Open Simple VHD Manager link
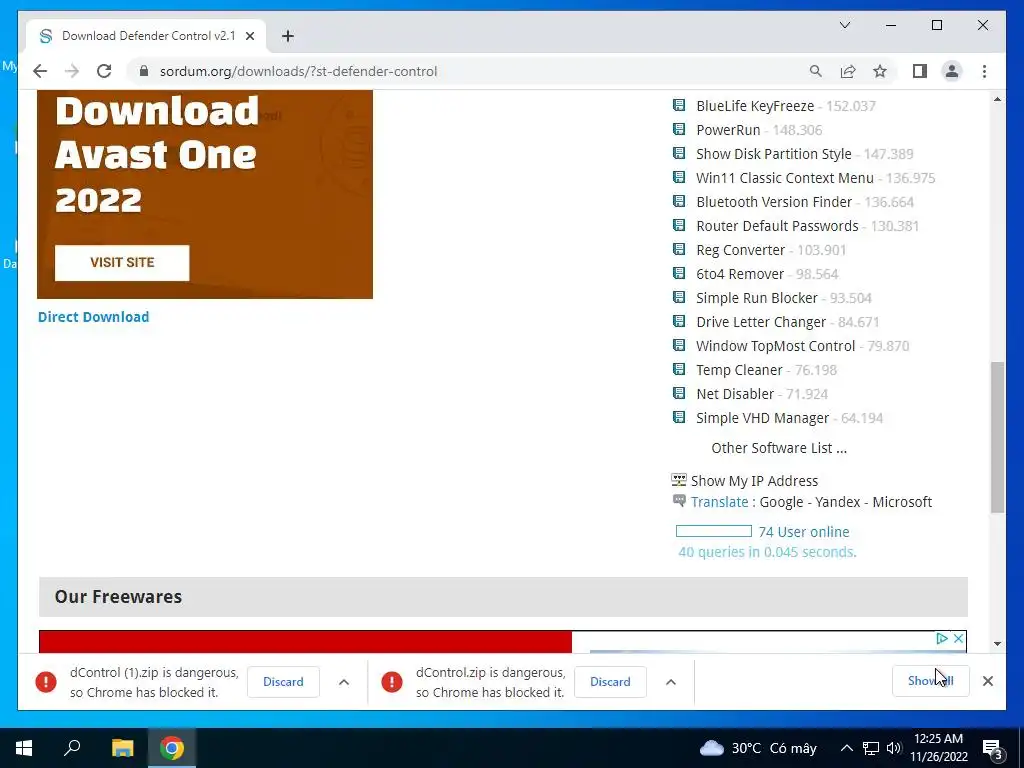Image resolution: width=1024 pixels, height=768 pixels. point(762,418)
